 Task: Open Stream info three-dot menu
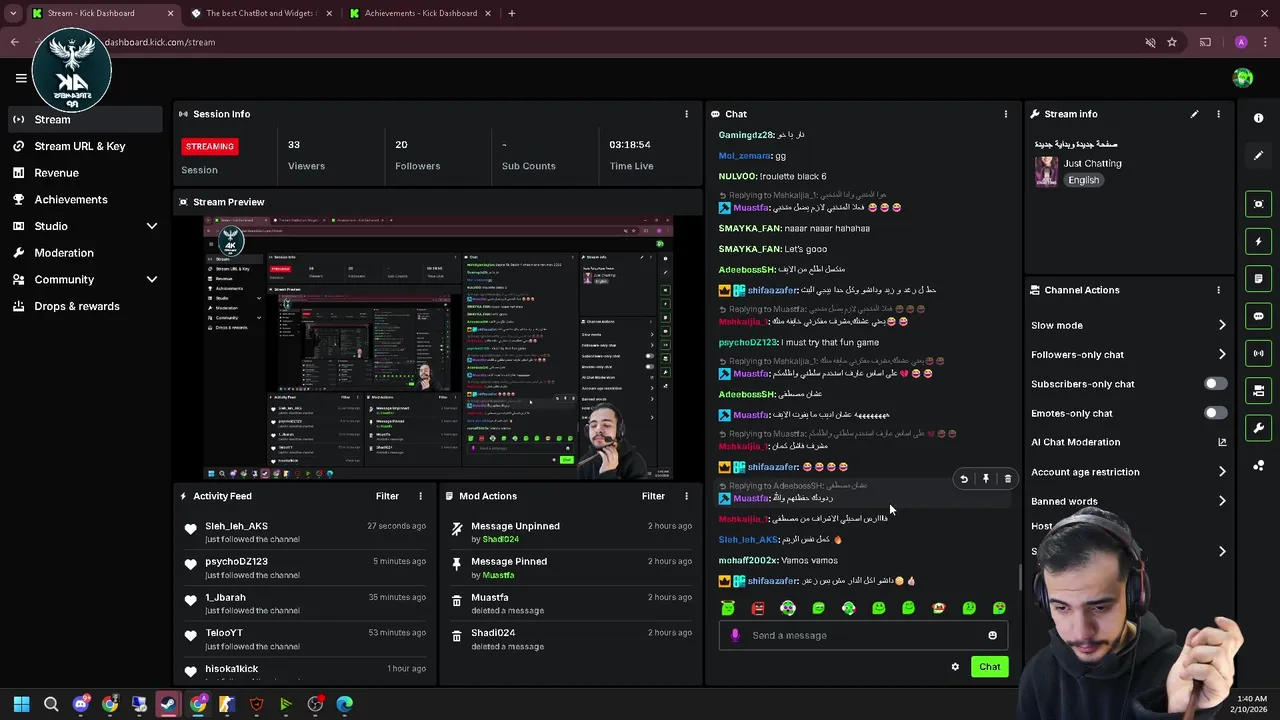(1218, 114)
